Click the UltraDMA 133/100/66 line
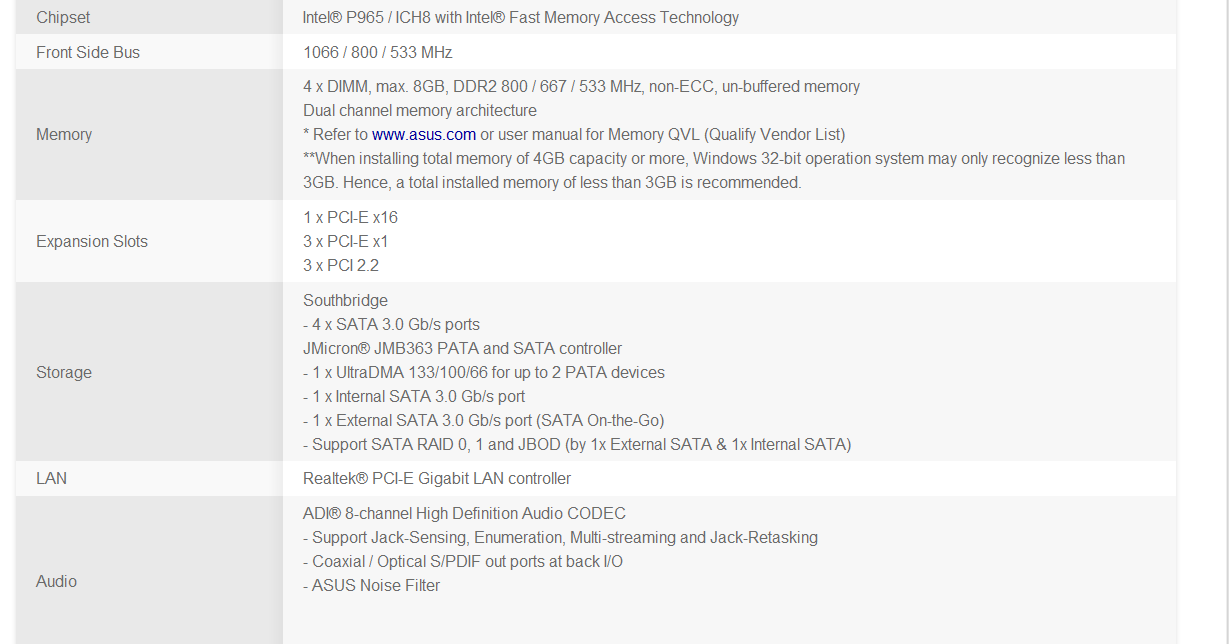Viewport: 1230px width, 644px height. point(484,372)
